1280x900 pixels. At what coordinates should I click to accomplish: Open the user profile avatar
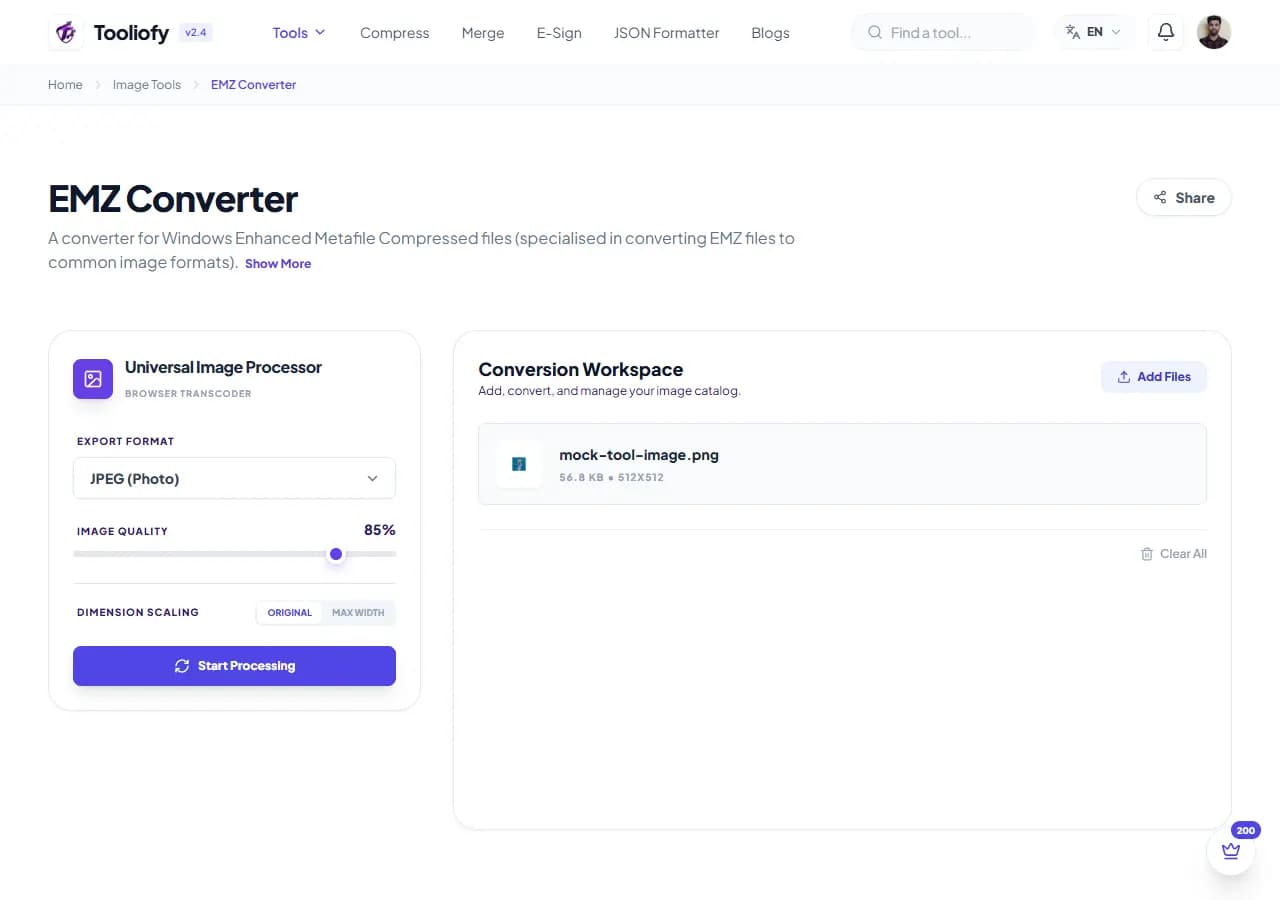pyautogui.click(x=1213, y=32)
